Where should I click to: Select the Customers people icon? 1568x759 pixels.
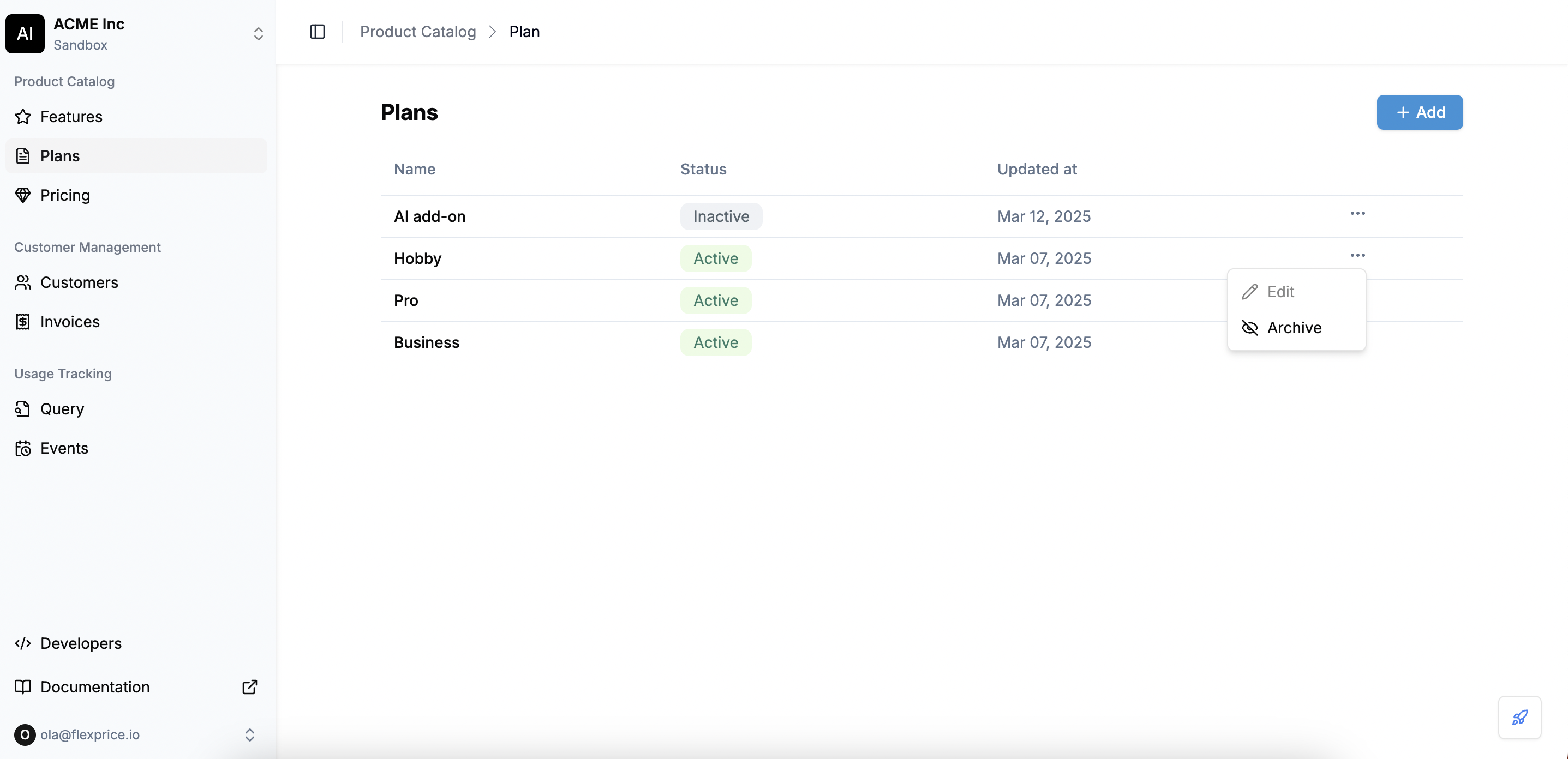point(22,282)
